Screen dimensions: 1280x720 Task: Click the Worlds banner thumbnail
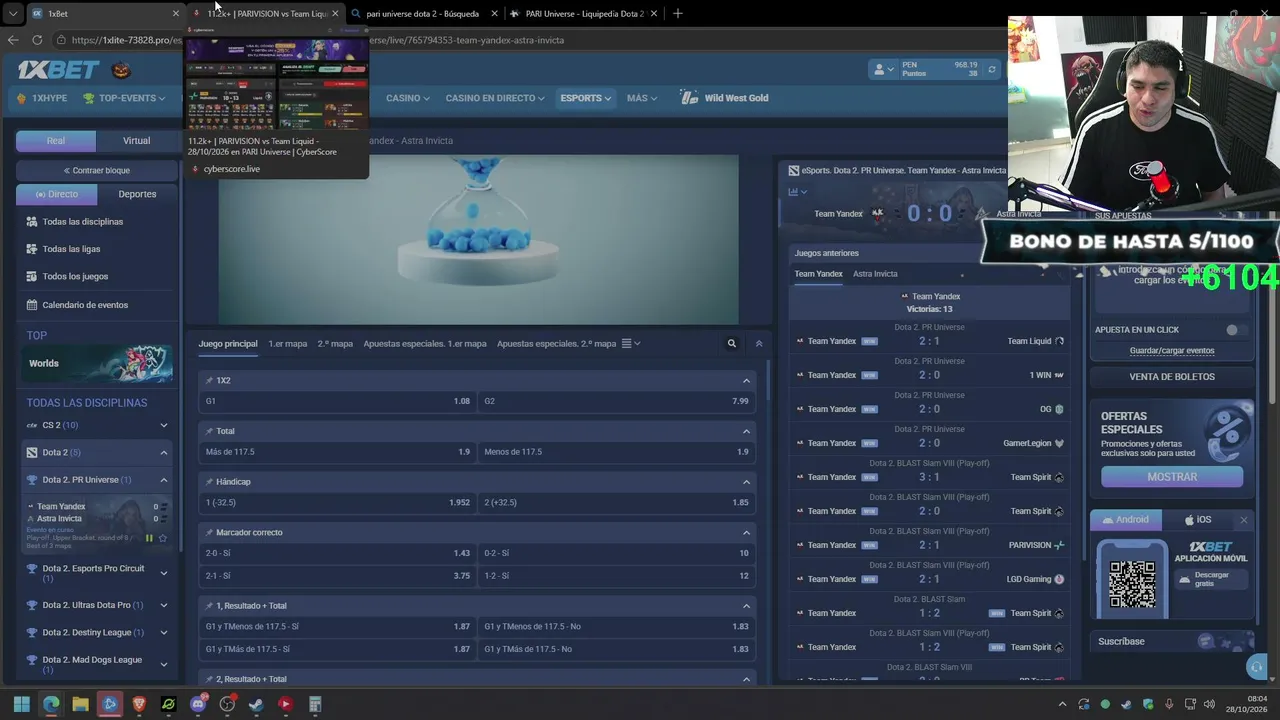click(x=99, y=364)
